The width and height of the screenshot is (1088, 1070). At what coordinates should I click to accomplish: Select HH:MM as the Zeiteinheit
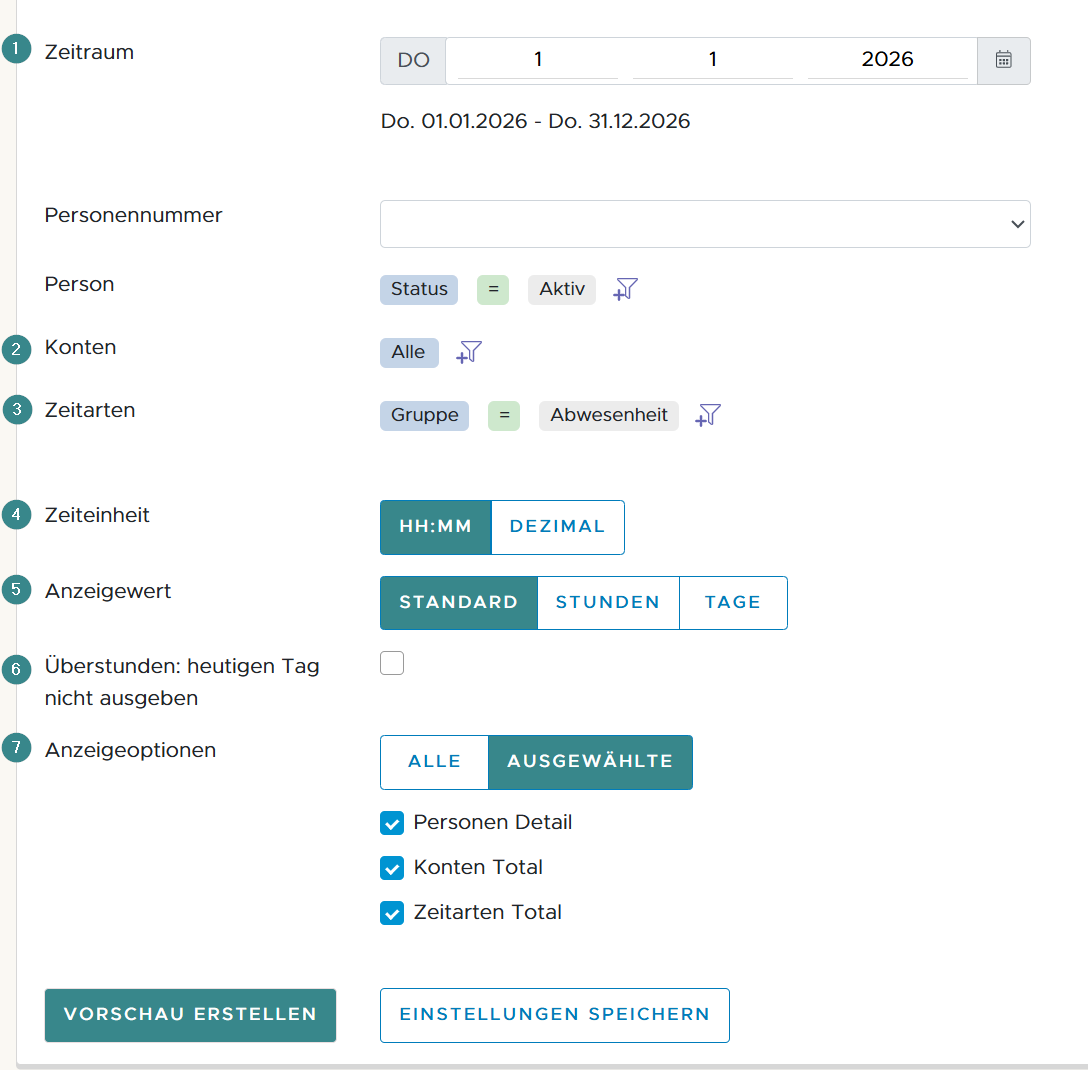click(436, 527)
